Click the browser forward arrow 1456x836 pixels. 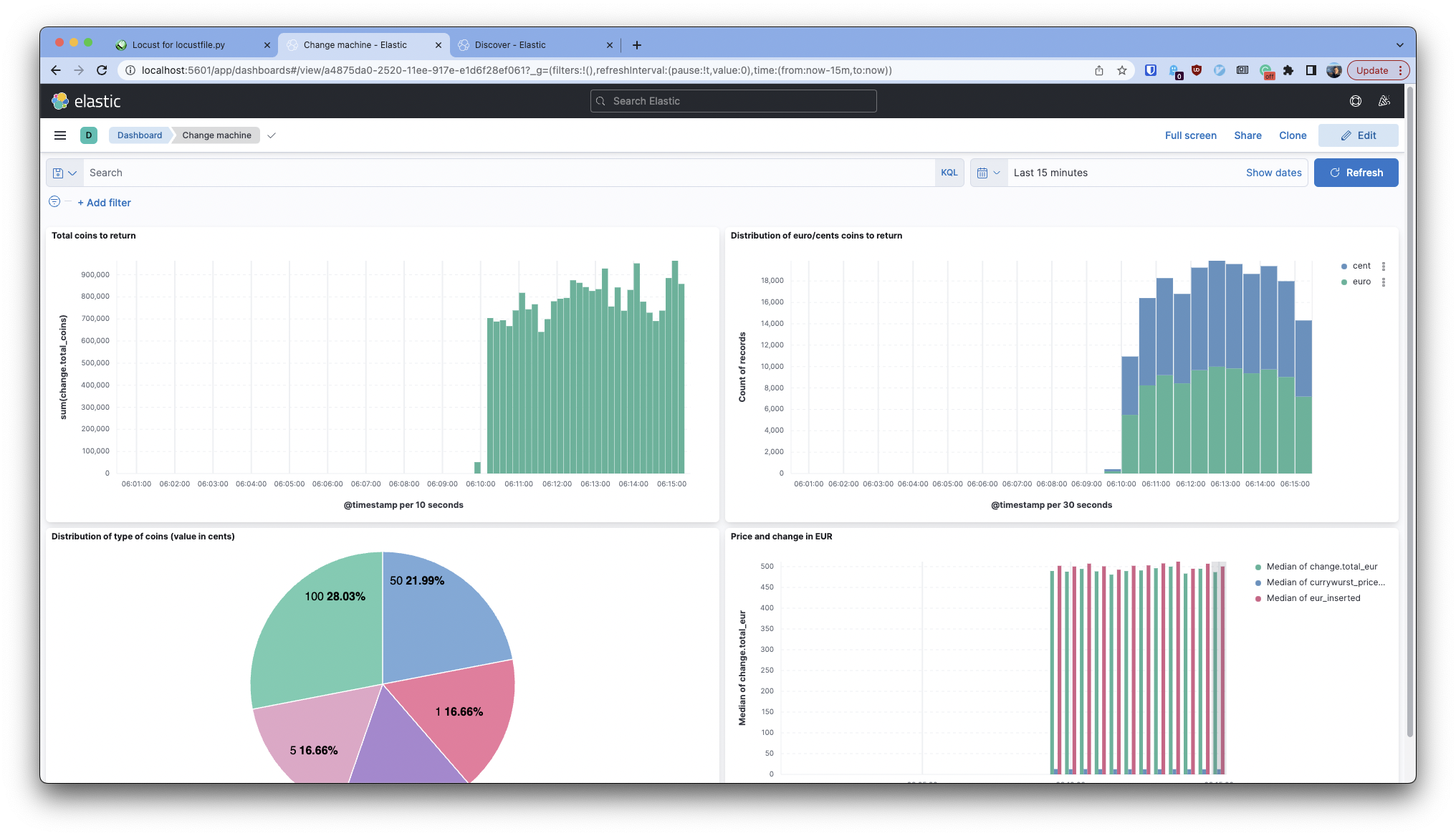[x=79, y=70]
